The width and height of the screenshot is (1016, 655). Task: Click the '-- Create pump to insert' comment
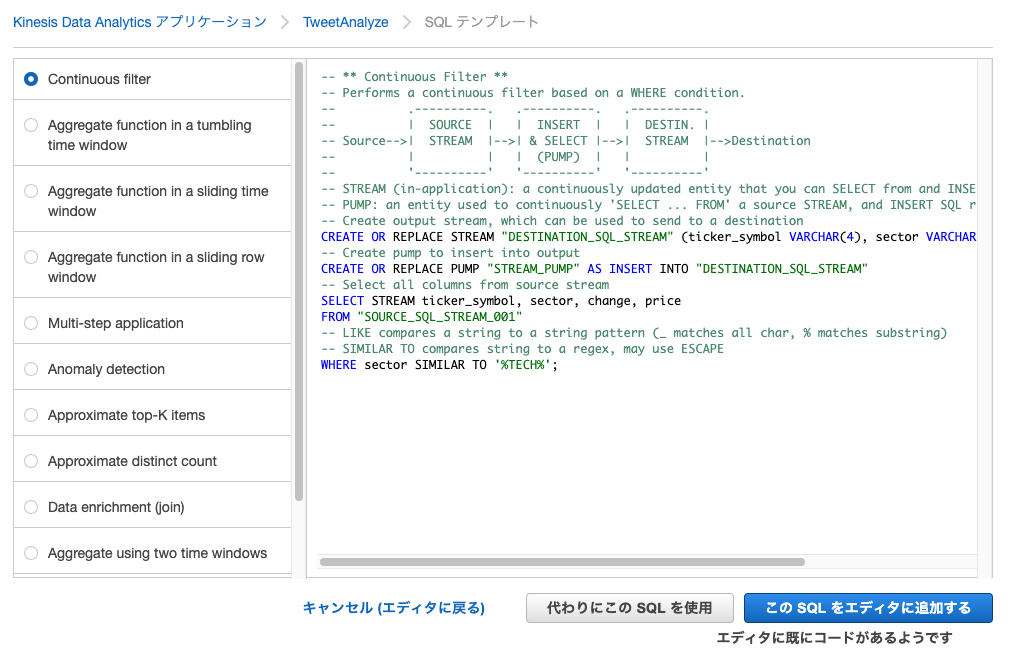(450, 253)
